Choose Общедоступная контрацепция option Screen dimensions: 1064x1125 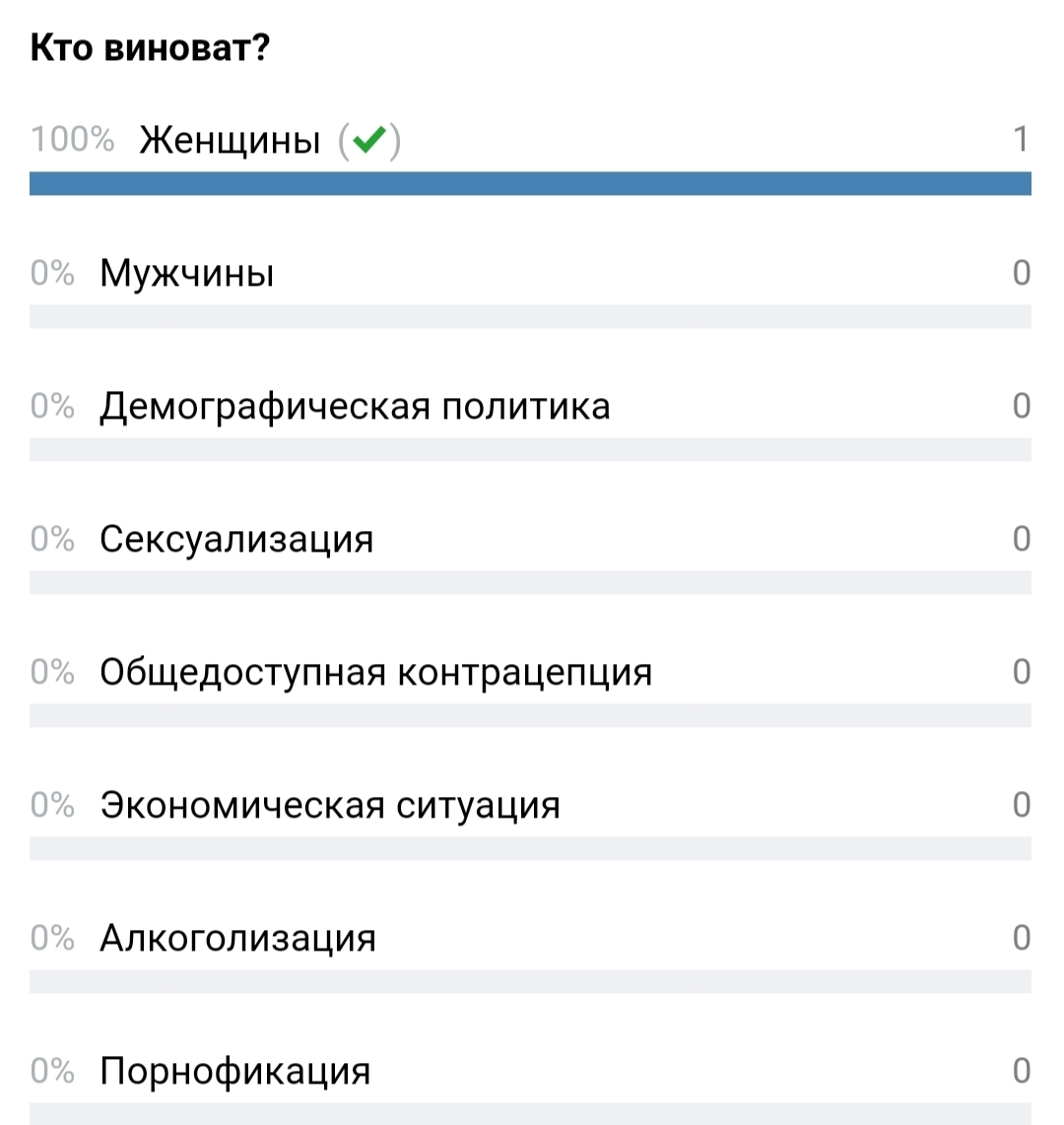(x=375, y=672)
